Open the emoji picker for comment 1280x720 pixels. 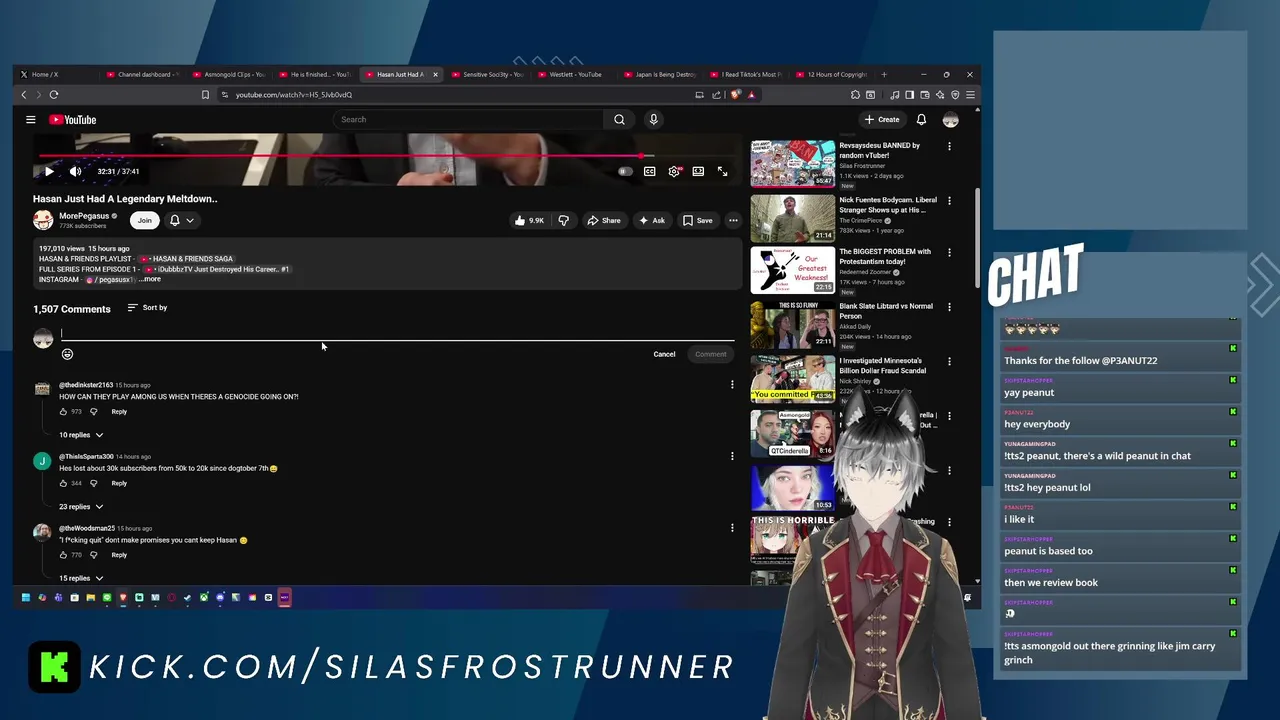click(67, 354)
